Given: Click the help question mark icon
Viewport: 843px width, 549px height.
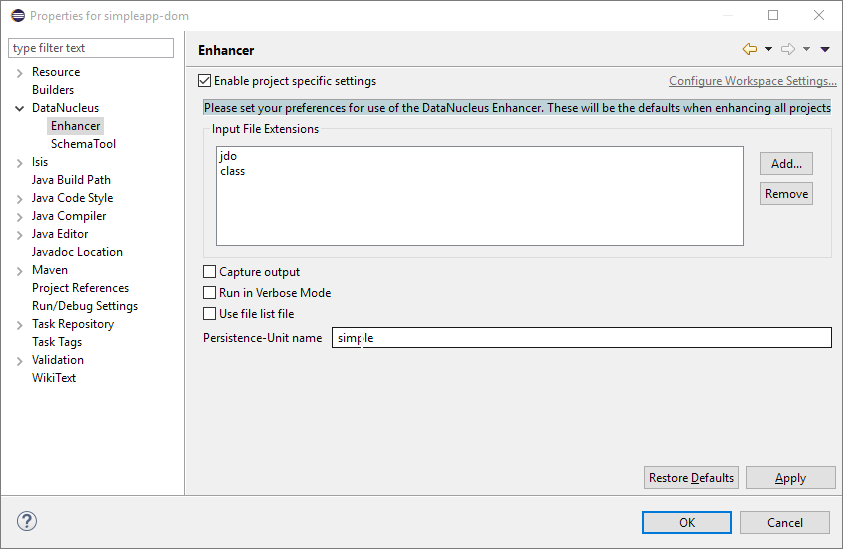Looking at the screenshot, I should 27,521.
